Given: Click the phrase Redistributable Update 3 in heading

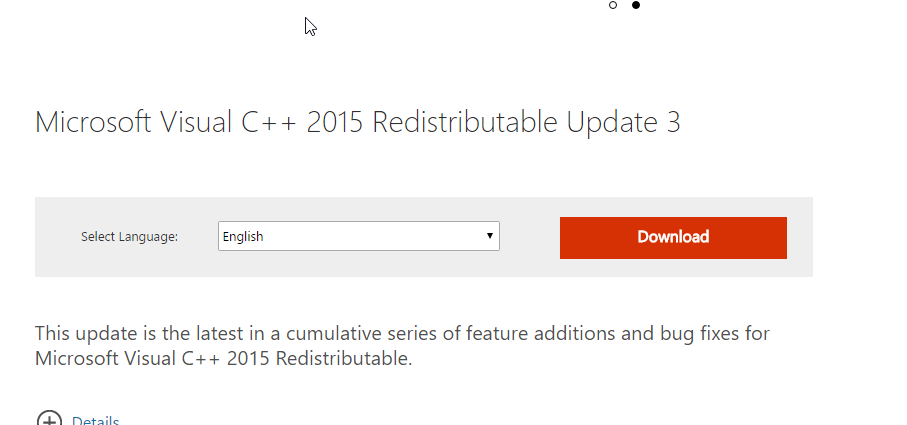Looking at the screenshot, I should point(526,122).
